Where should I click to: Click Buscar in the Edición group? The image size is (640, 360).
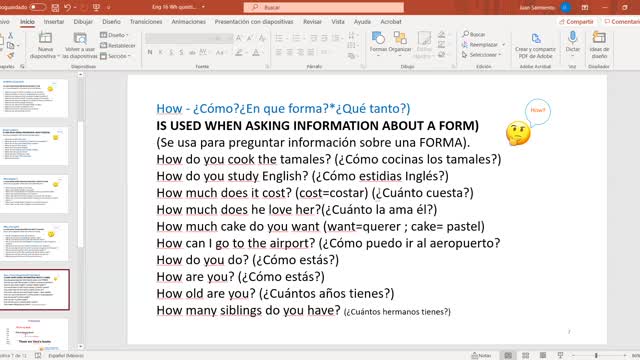(473, 34)
